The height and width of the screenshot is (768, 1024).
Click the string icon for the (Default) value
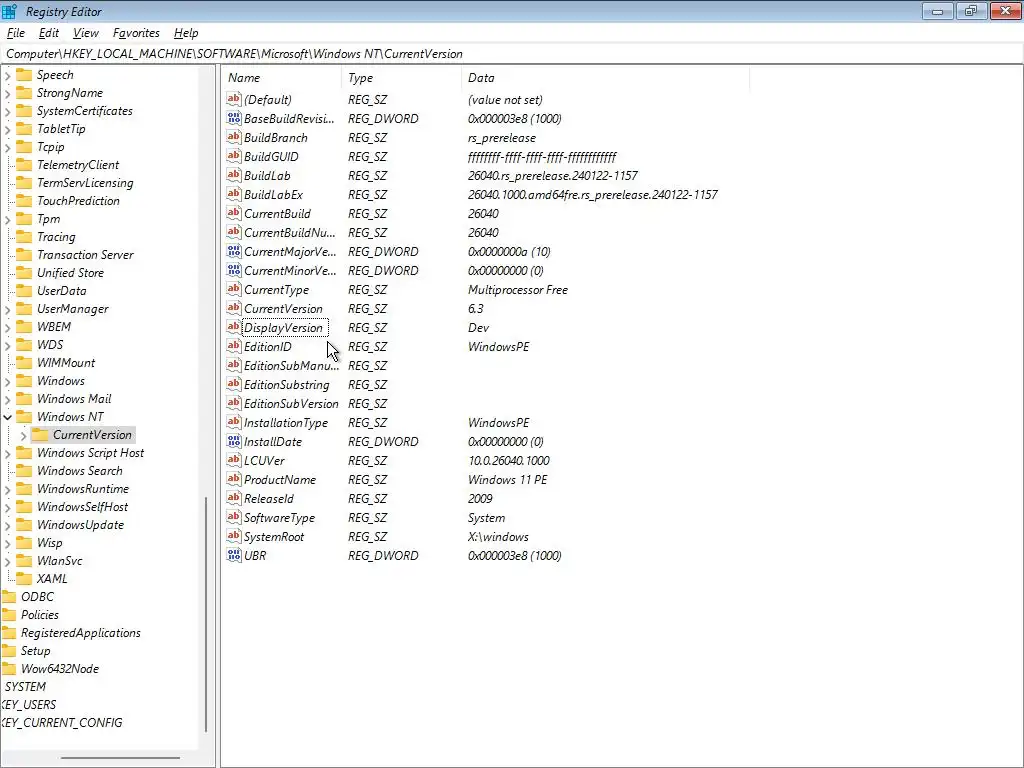click(234, 99)
